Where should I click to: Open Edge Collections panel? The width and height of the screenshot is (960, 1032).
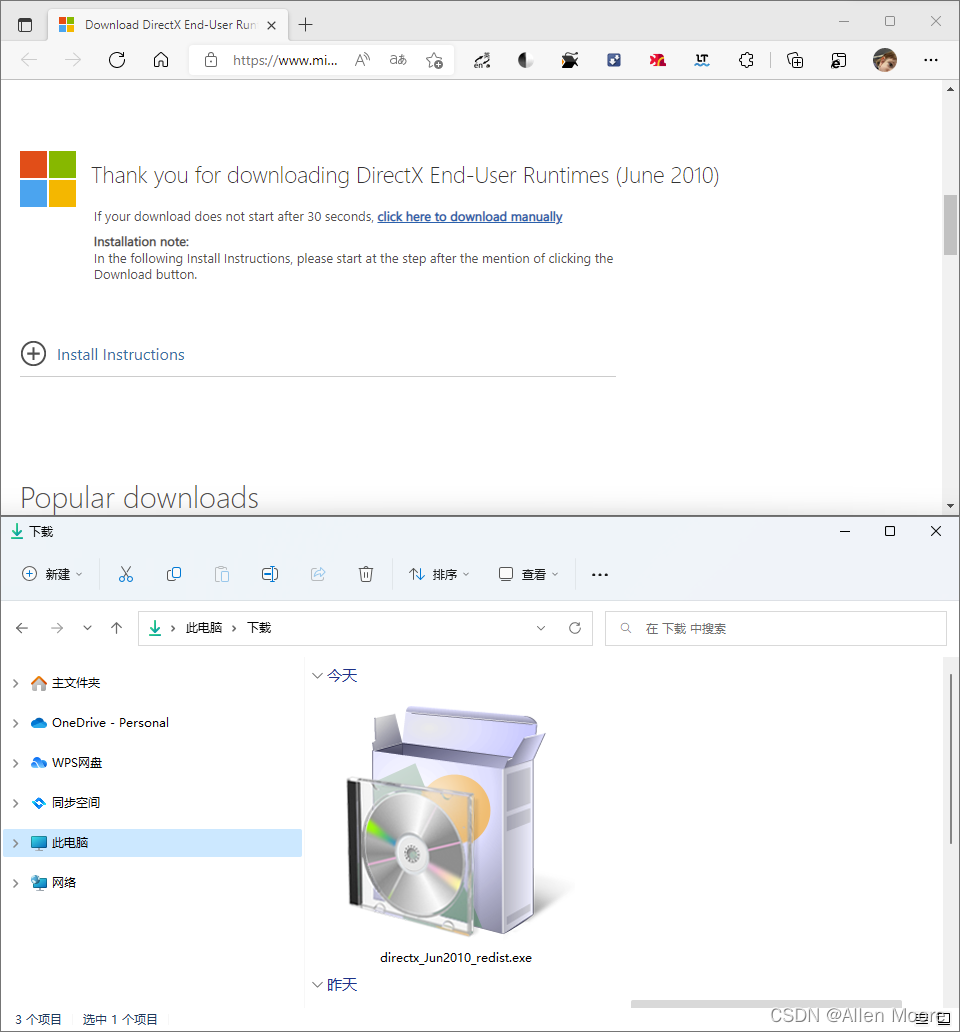point(795,61)
